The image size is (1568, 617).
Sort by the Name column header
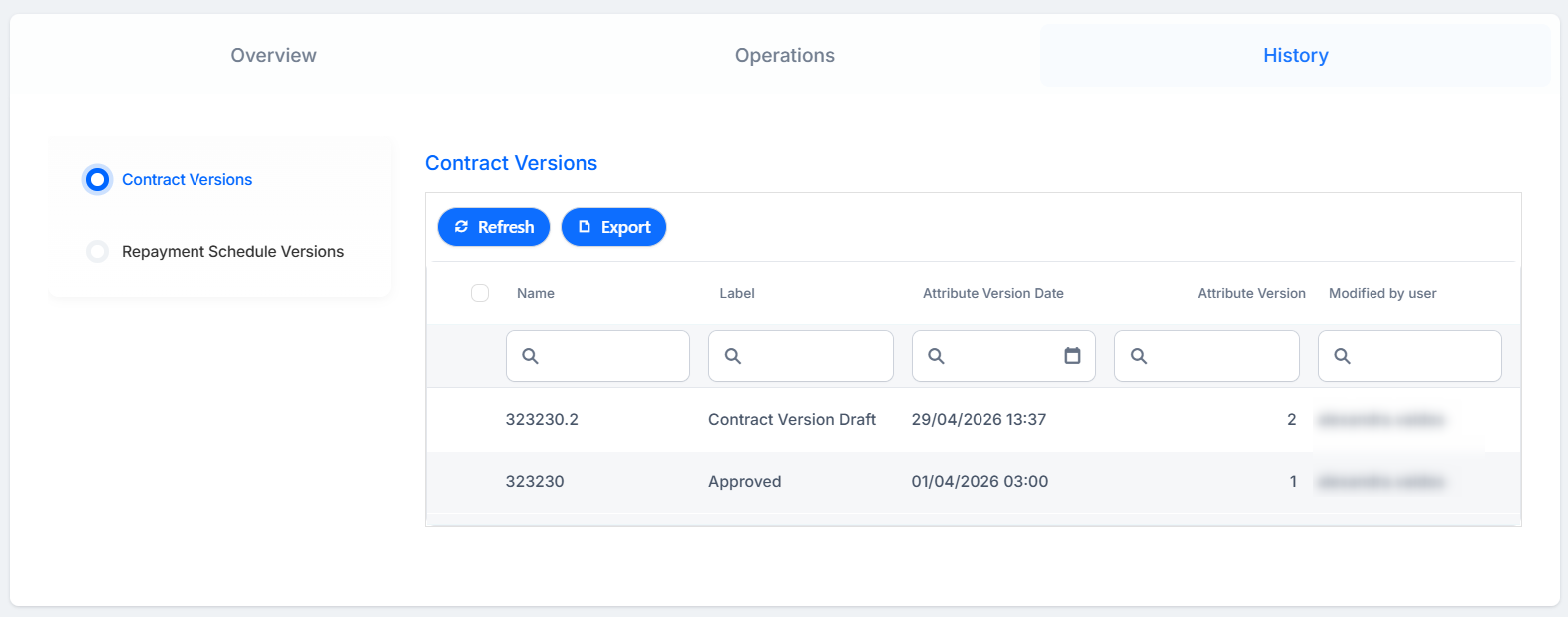tap(536, 293)
